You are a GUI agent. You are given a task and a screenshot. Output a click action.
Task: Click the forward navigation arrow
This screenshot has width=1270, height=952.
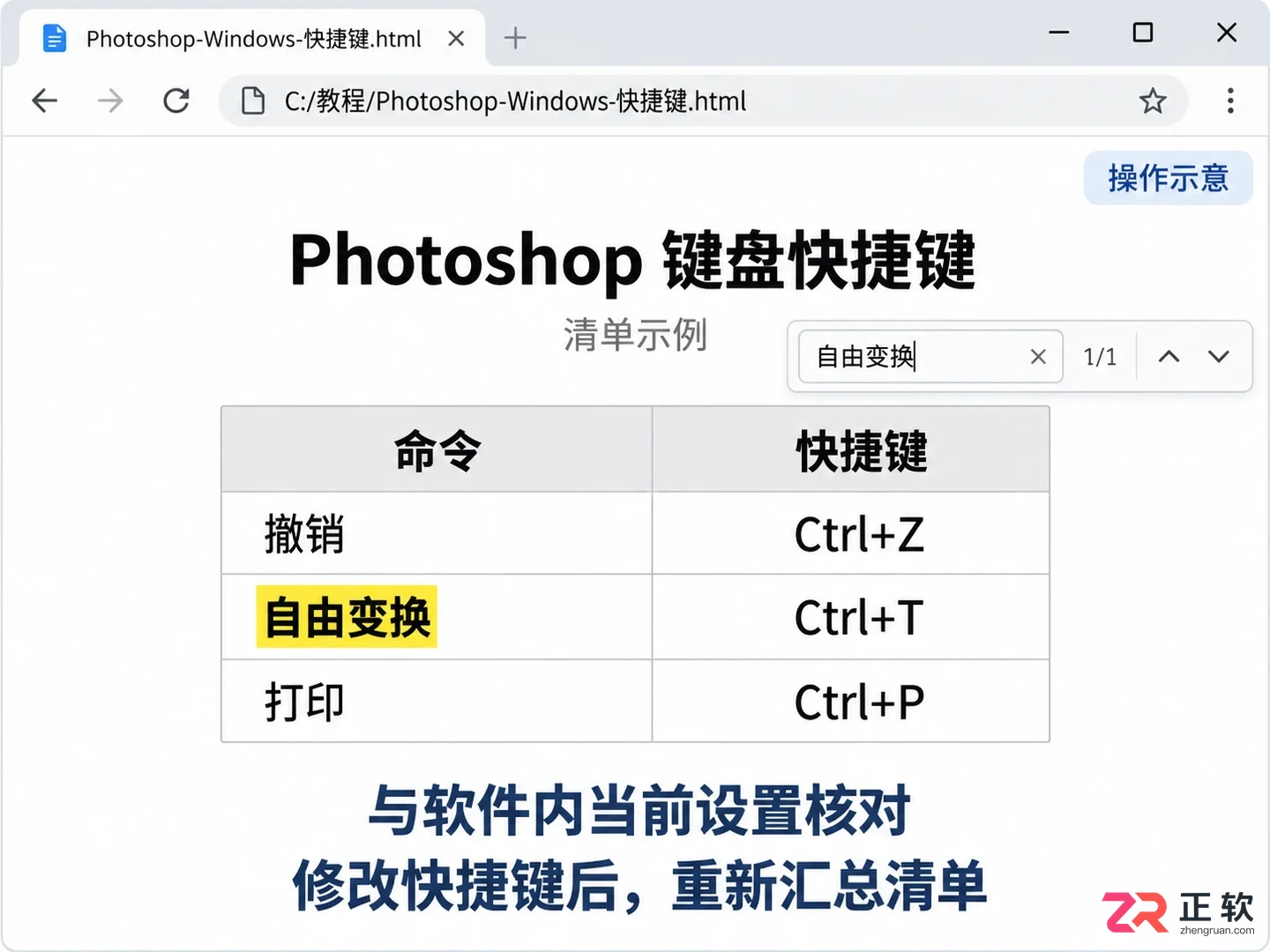coord(110,100)
